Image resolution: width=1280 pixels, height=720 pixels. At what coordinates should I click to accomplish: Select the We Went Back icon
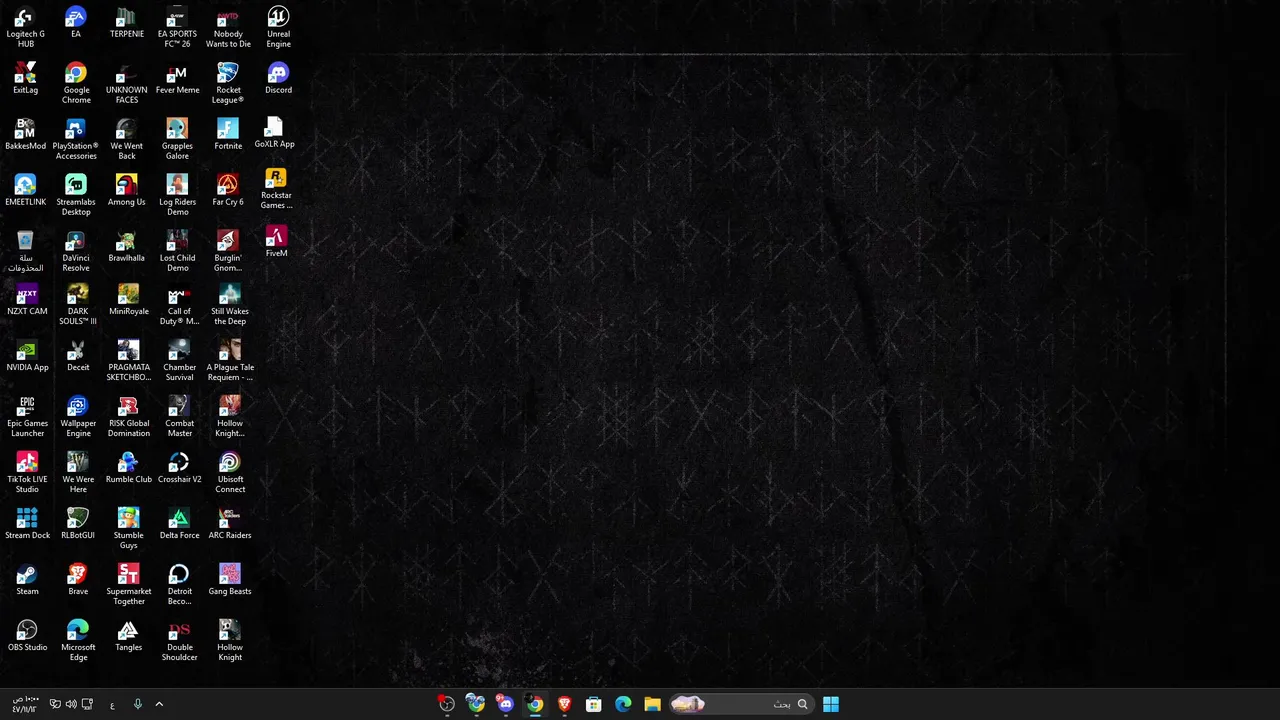pos(126,139)
